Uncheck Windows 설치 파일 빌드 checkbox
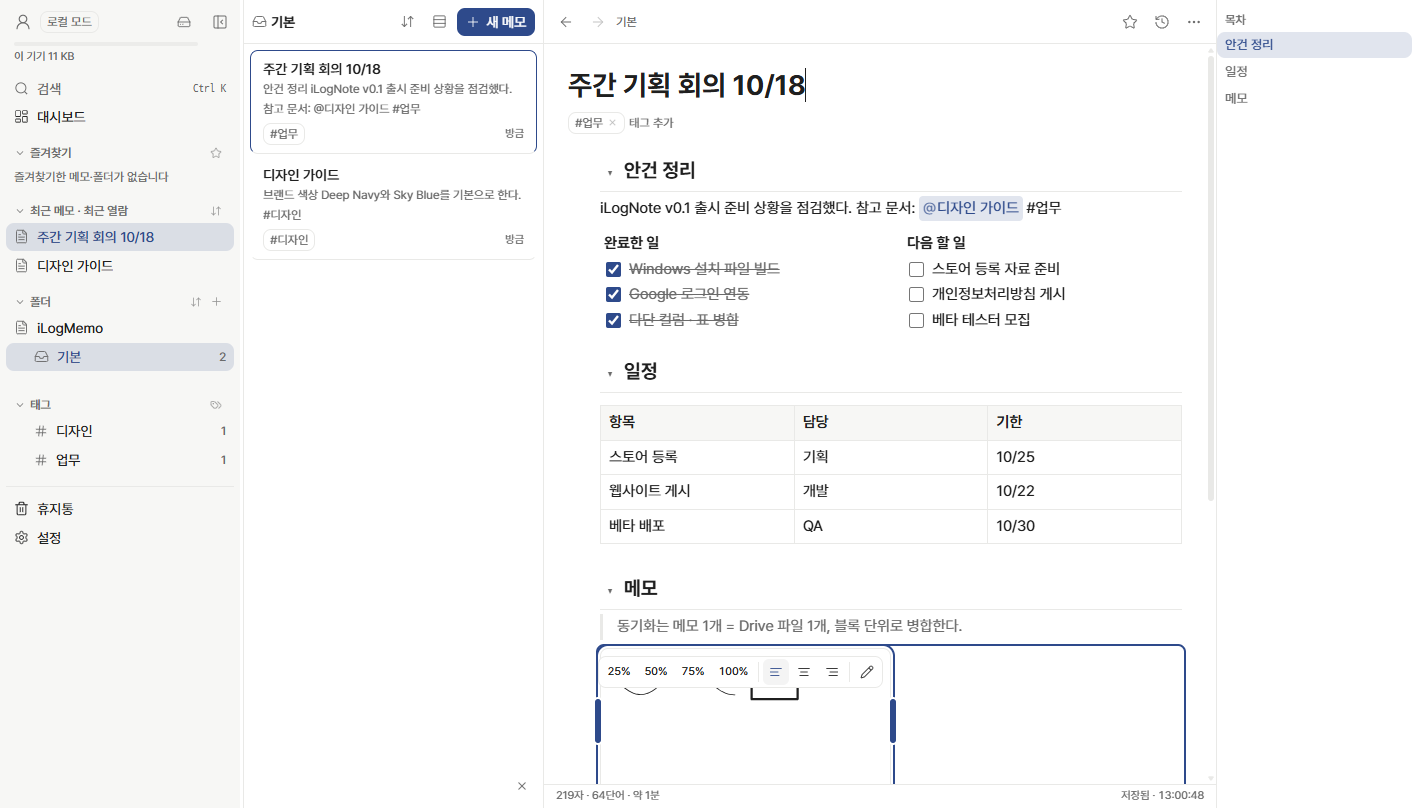The height and width of the screenshot is (808, 1416). click(x=614, y=269)
